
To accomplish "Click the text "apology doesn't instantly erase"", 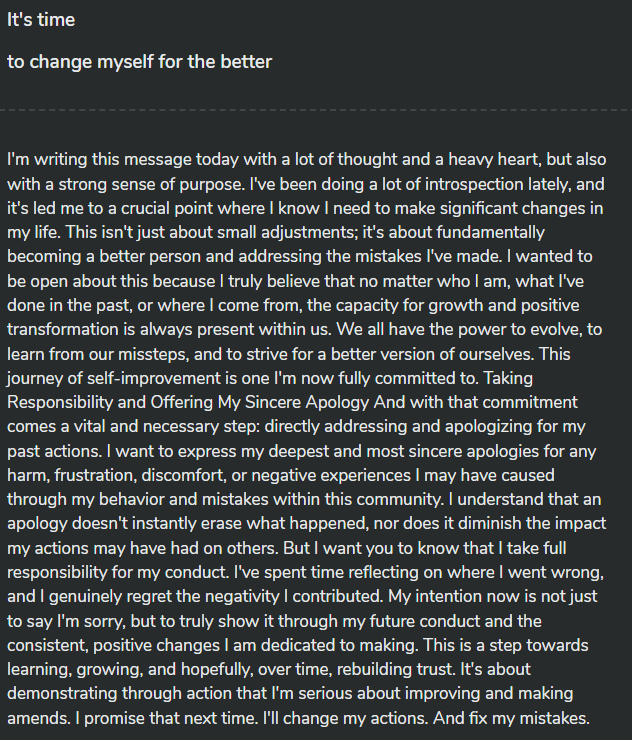I will point(125,523).
